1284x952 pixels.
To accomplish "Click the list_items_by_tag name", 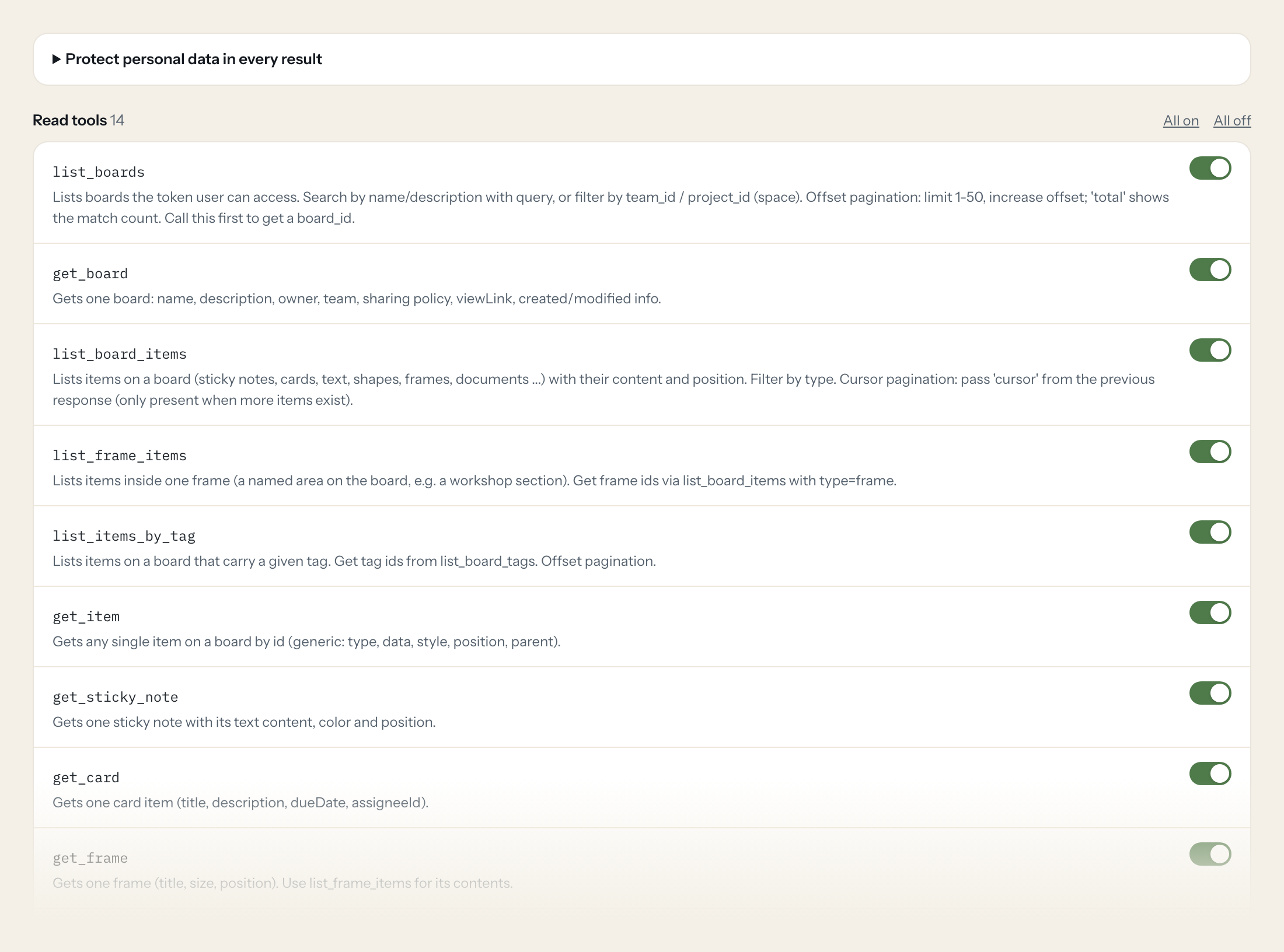I will [124, 536].
